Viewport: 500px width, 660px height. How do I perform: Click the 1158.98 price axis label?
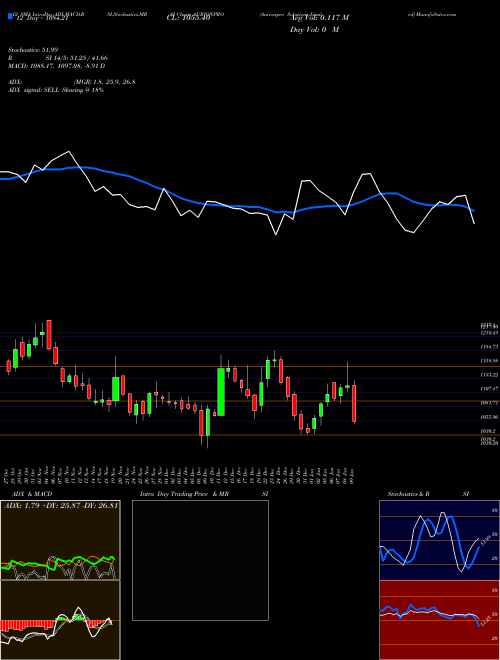coord(489,361)
